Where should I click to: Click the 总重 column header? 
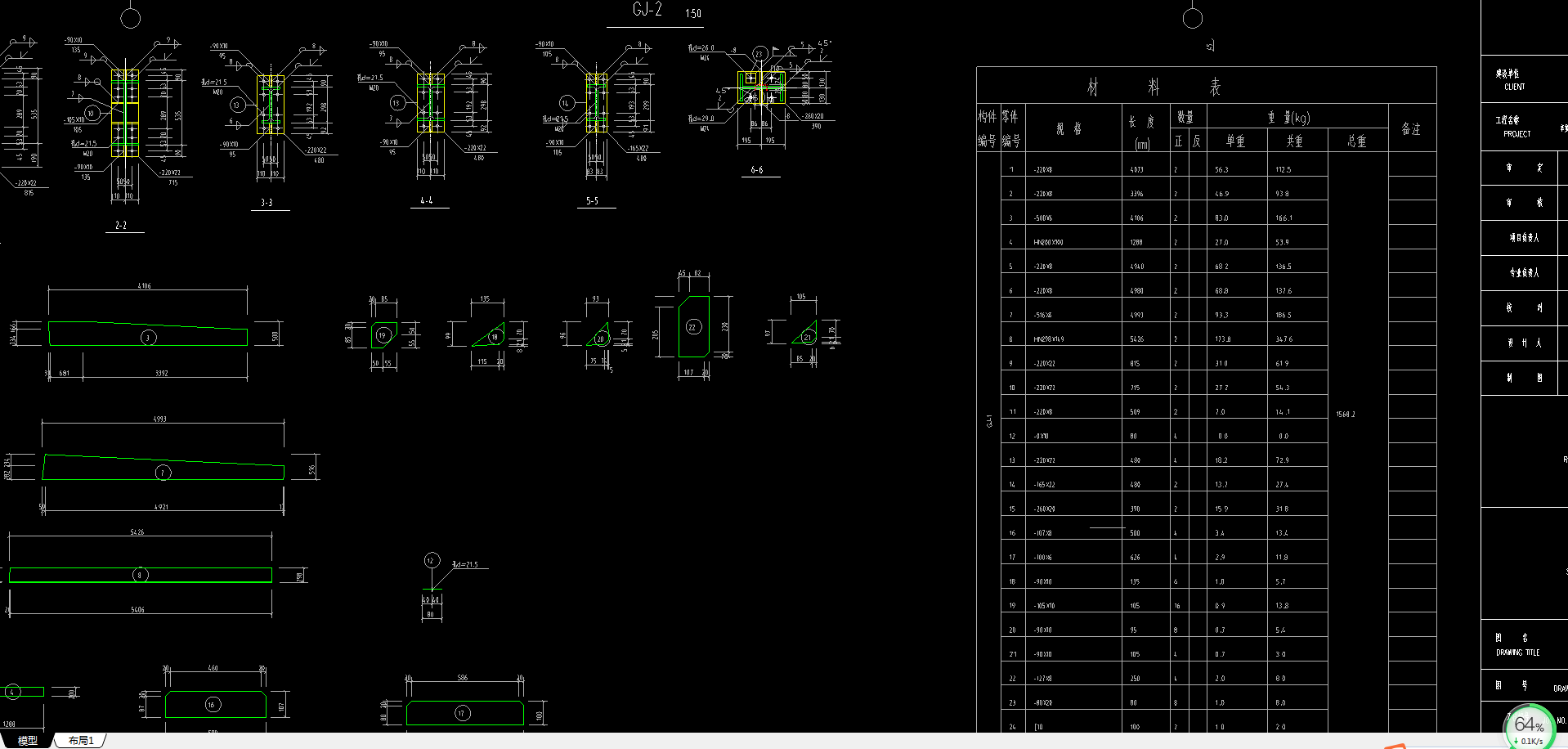1357,141
